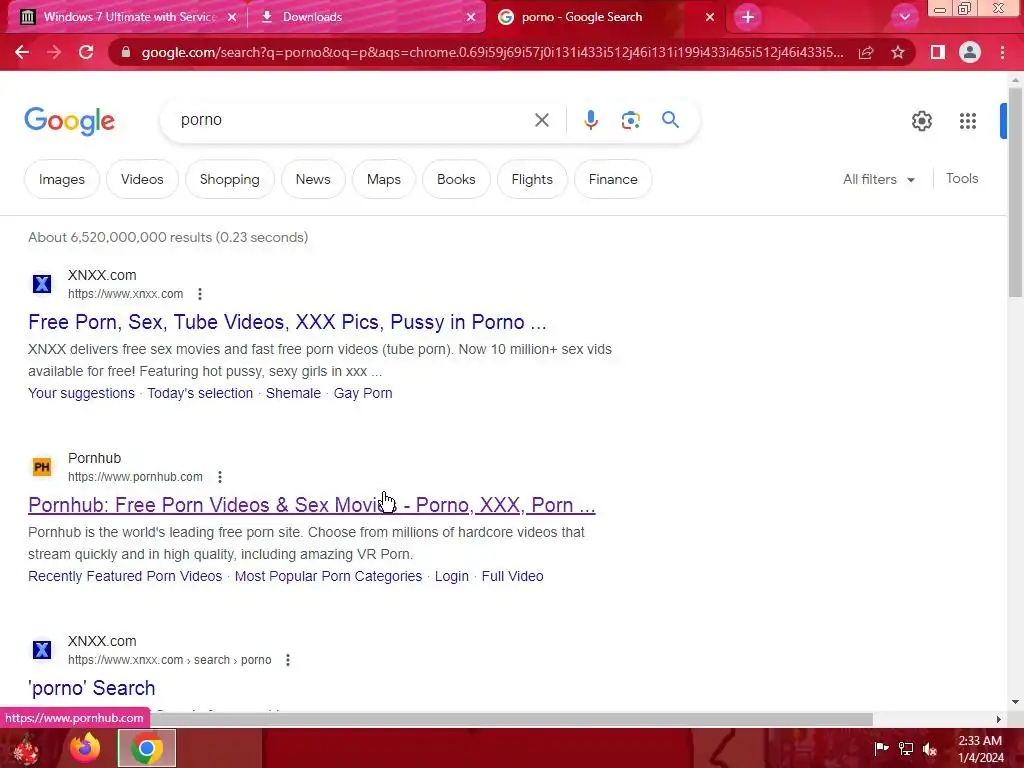Click the Google logo
This screenshot has height=768, width=1024.
tap(69, 121)
